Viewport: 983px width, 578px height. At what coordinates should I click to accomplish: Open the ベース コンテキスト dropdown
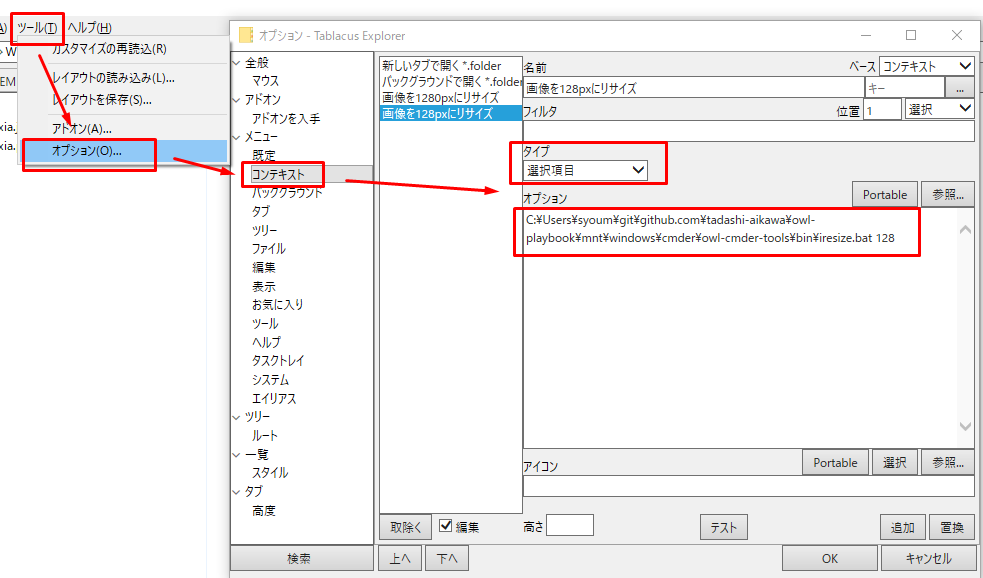[926, 66]
